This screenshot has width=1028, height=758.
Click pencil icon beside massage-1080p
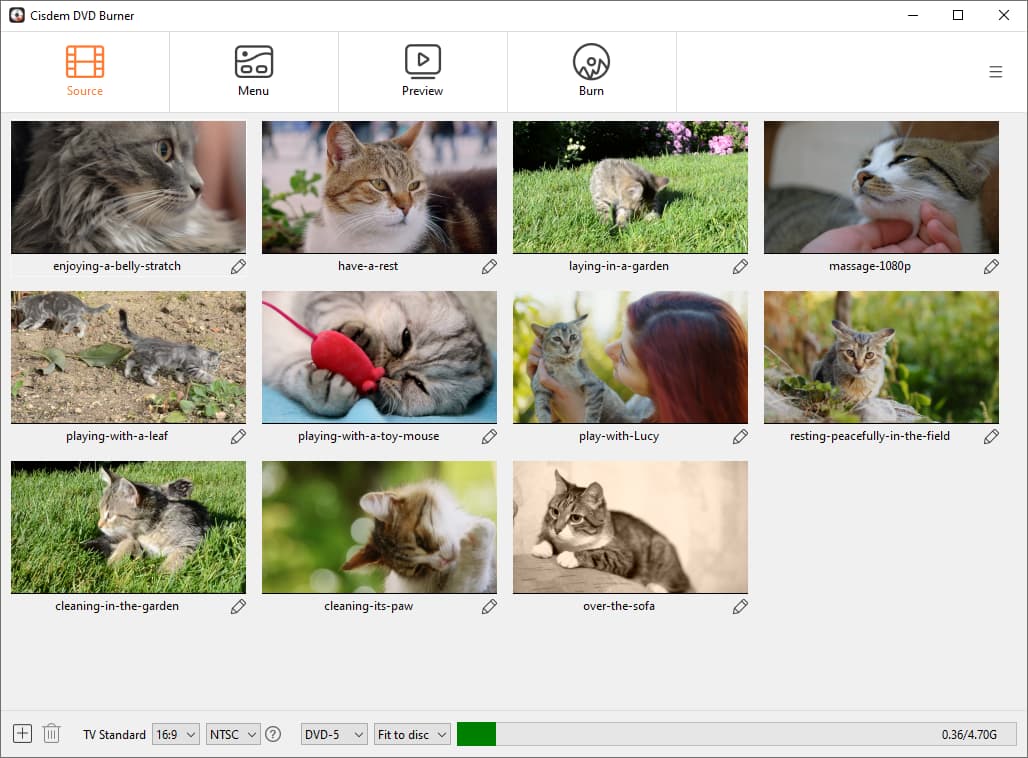(991, 267)
